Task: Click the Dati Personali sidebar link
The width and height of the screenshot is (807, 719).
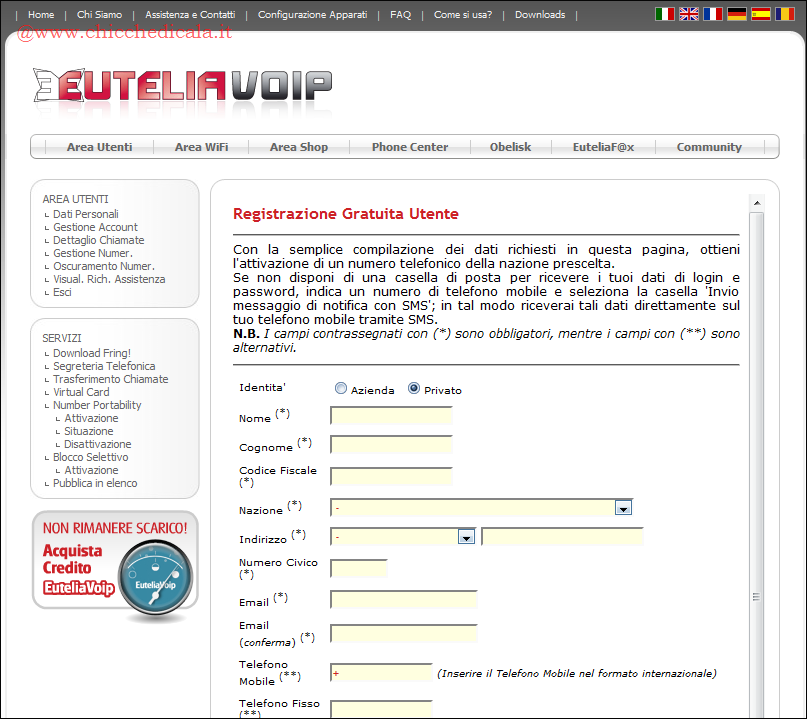Action: pos(85,214)
